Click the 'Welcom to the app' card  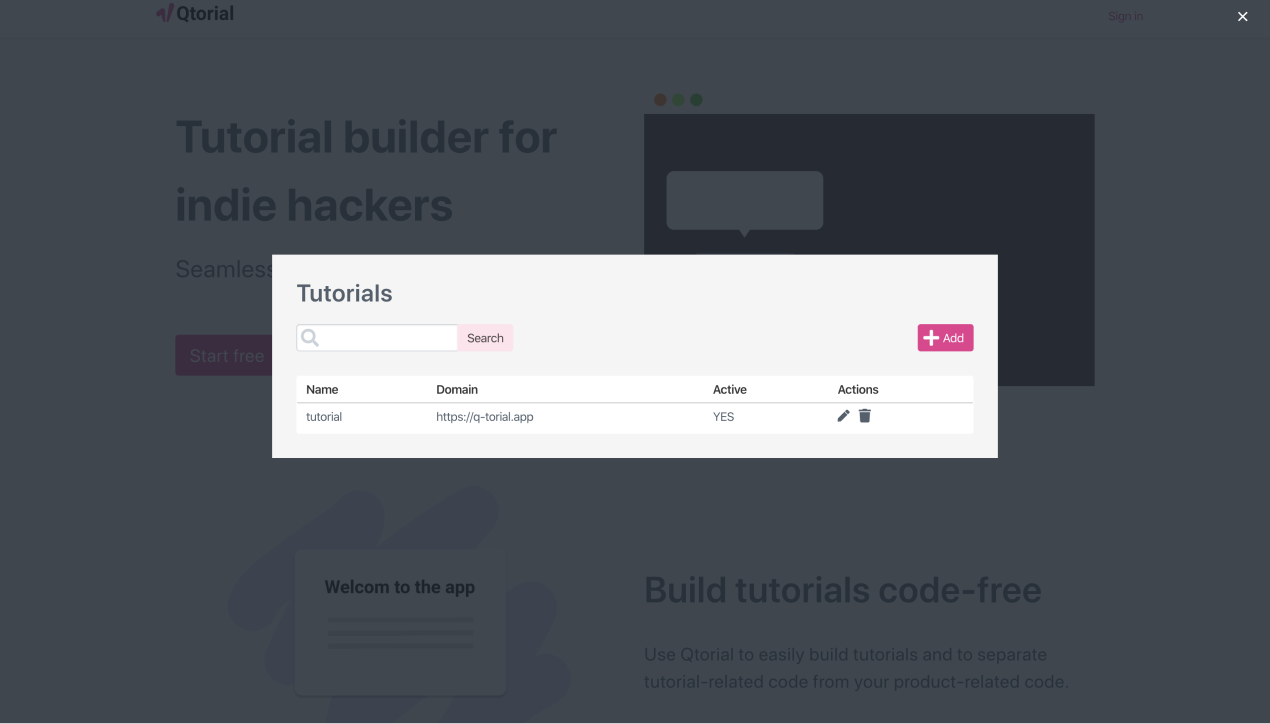[400, 620]
